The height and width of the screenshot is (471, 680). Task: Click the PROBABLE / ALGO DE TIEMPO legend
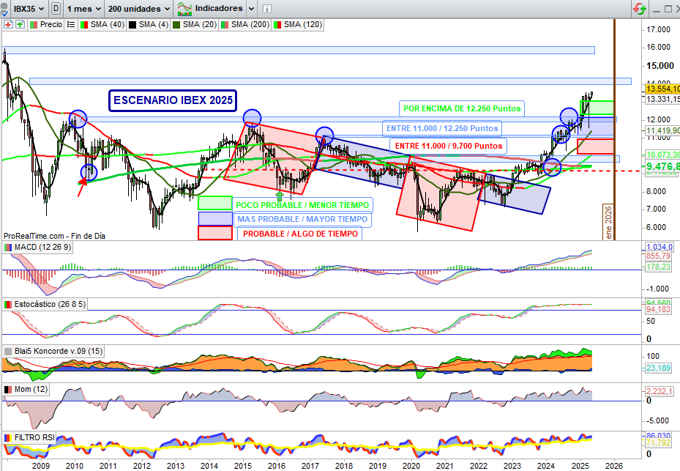pyautogui.click(x=300, y=234)
